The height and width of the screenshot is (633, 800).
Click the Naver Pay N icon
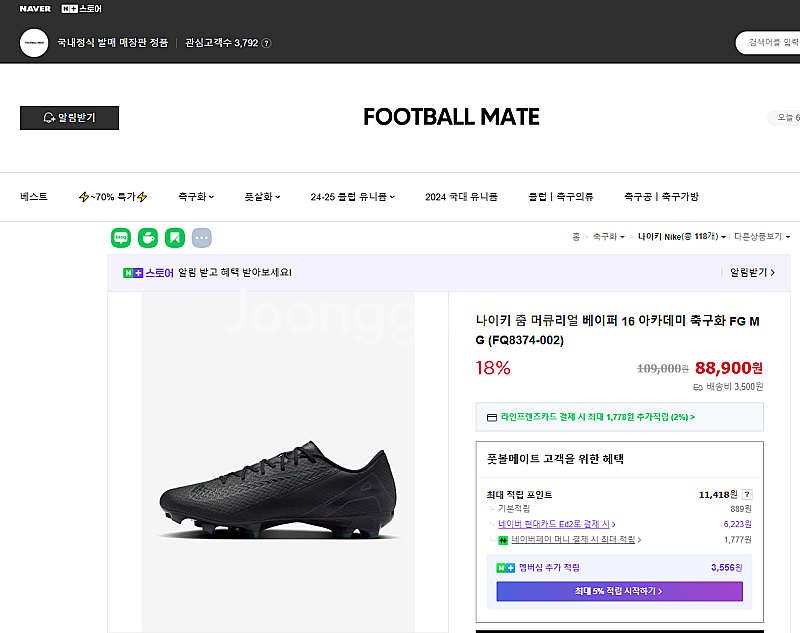click(x=503, y=540)
